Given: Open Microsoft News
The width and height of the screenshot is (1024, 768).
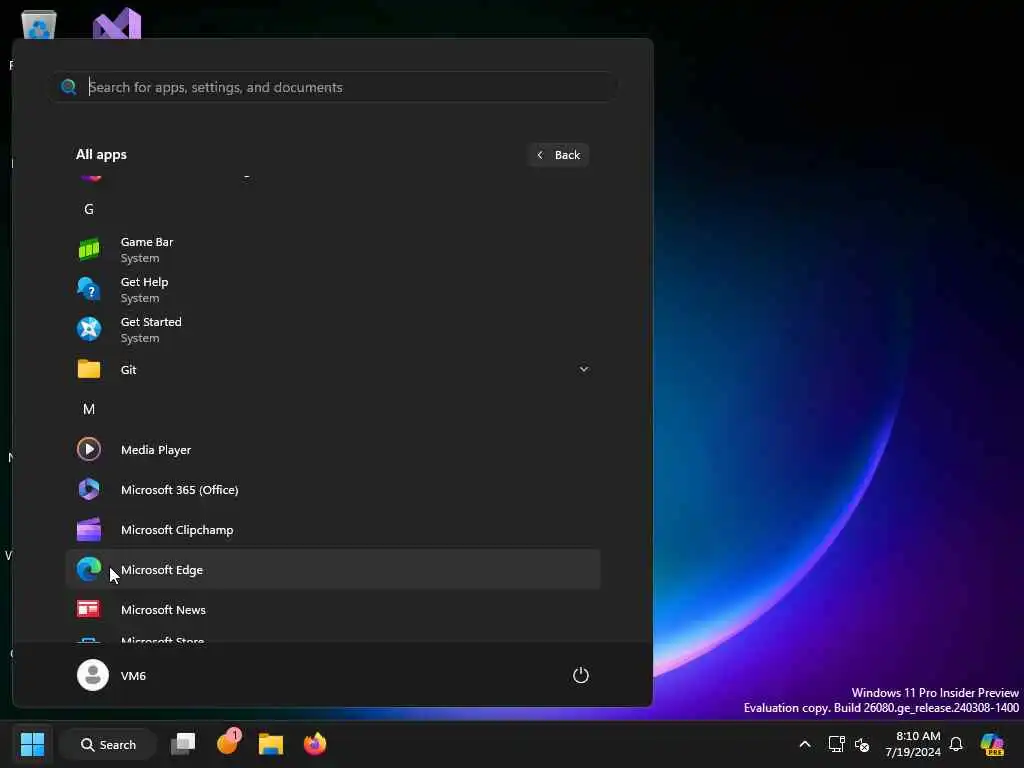Looking at the screenshot, I should click(x=332, y=609).
